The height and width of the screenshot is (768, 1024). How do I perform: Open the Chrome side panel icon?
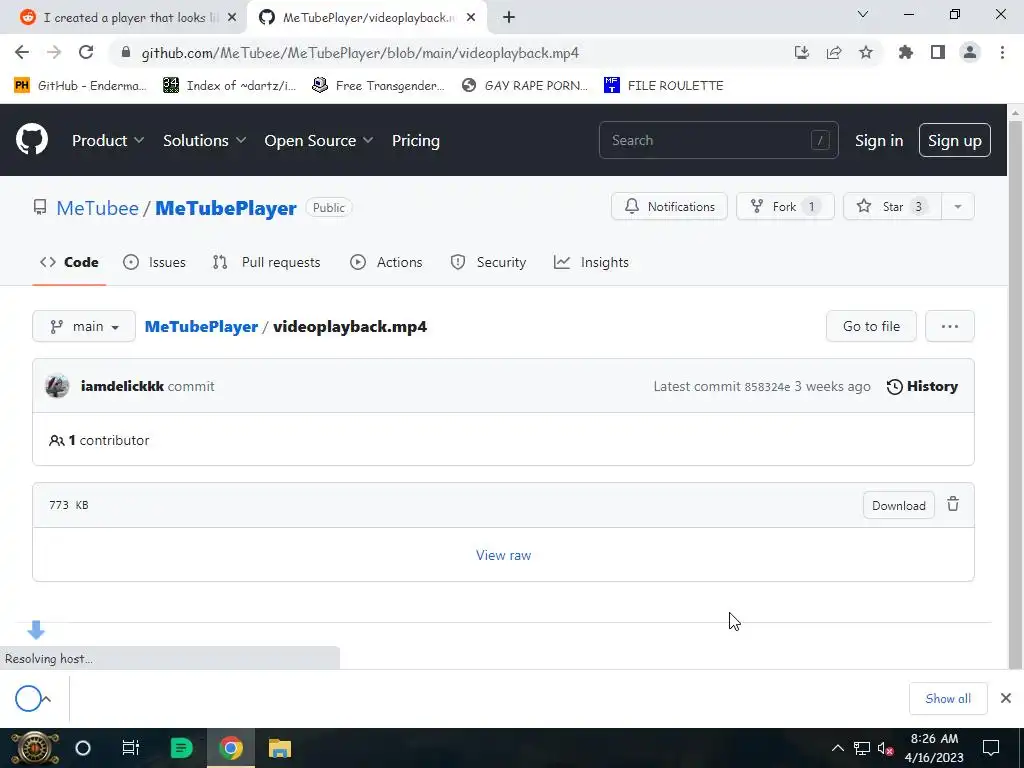click(x=938, y=53)
